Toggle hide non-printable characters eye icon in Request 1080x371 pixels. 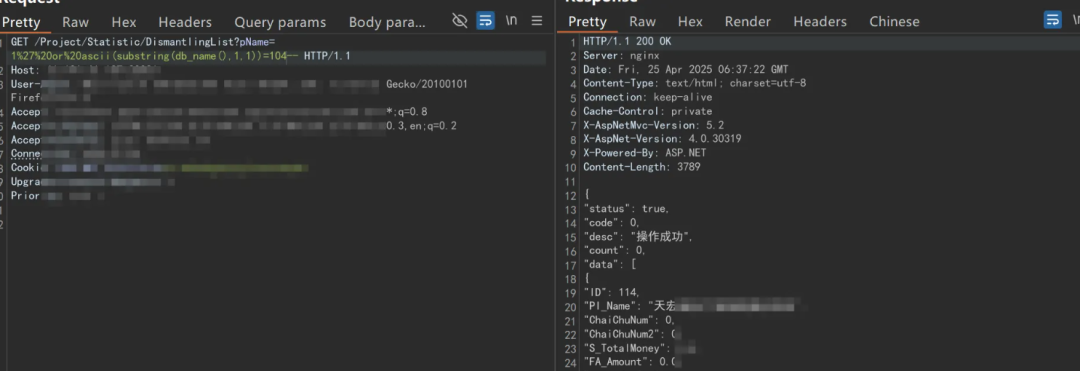[459, 21]
